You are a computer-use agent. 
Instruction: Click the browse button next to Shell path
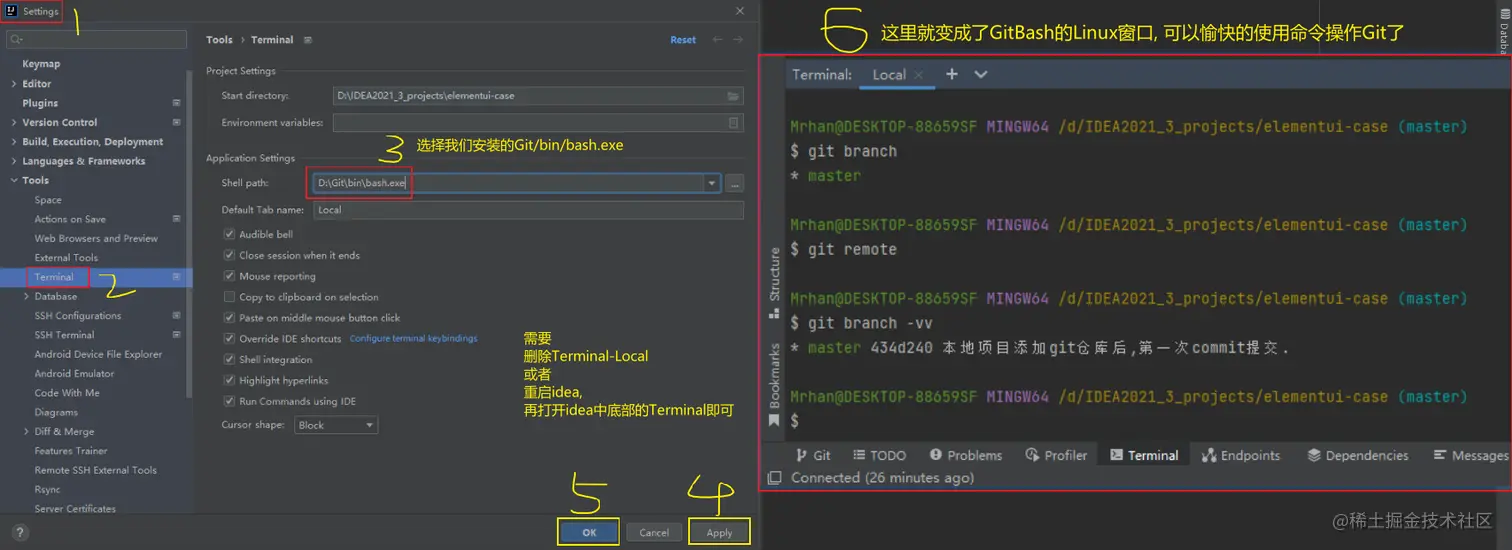(735, 184)
